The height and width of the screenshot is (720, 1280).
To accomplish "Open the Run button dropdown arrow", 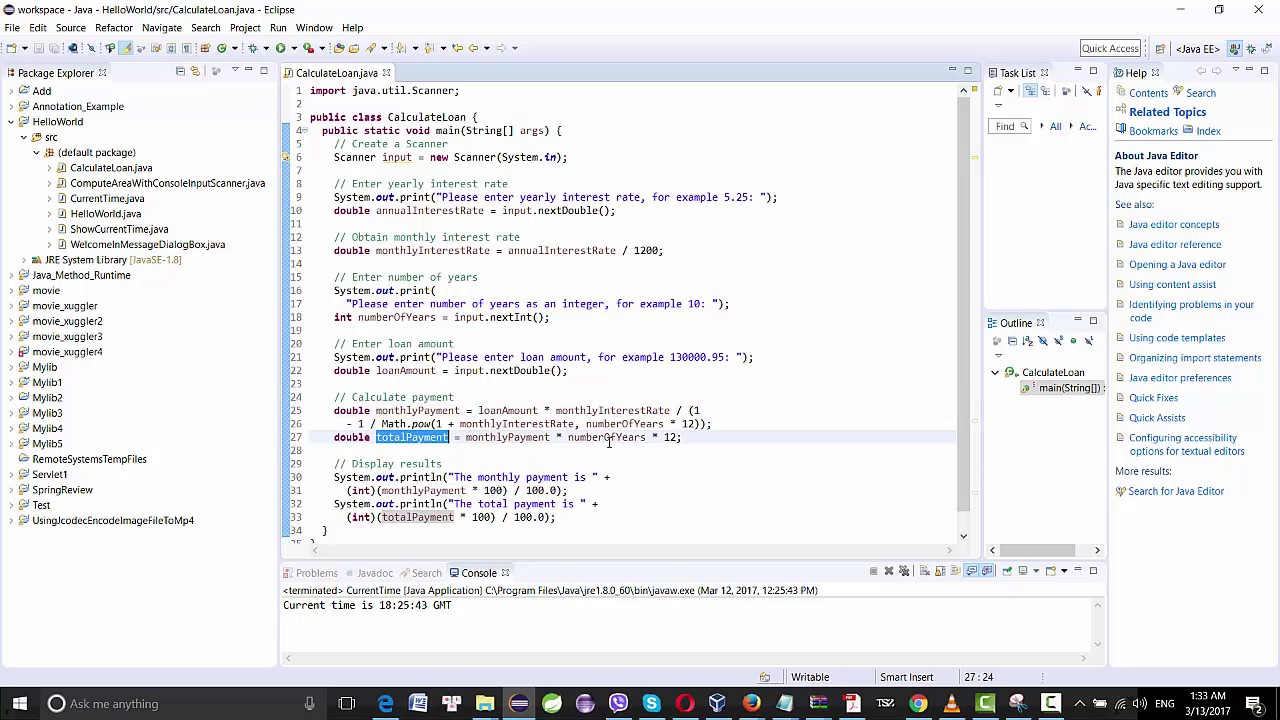I will (294, 48).
